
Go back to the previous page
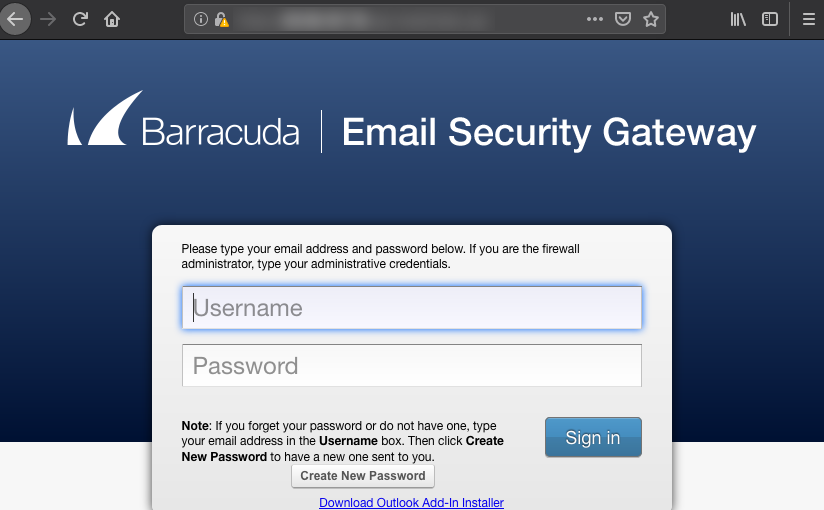[x=15, y=19]
